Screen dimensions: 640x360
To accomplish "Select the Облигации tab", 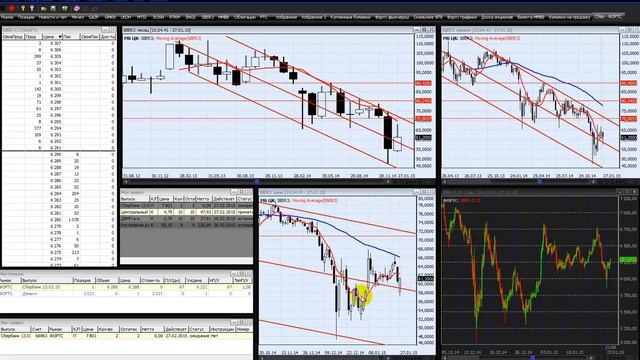I will click(x=244, y=17).
